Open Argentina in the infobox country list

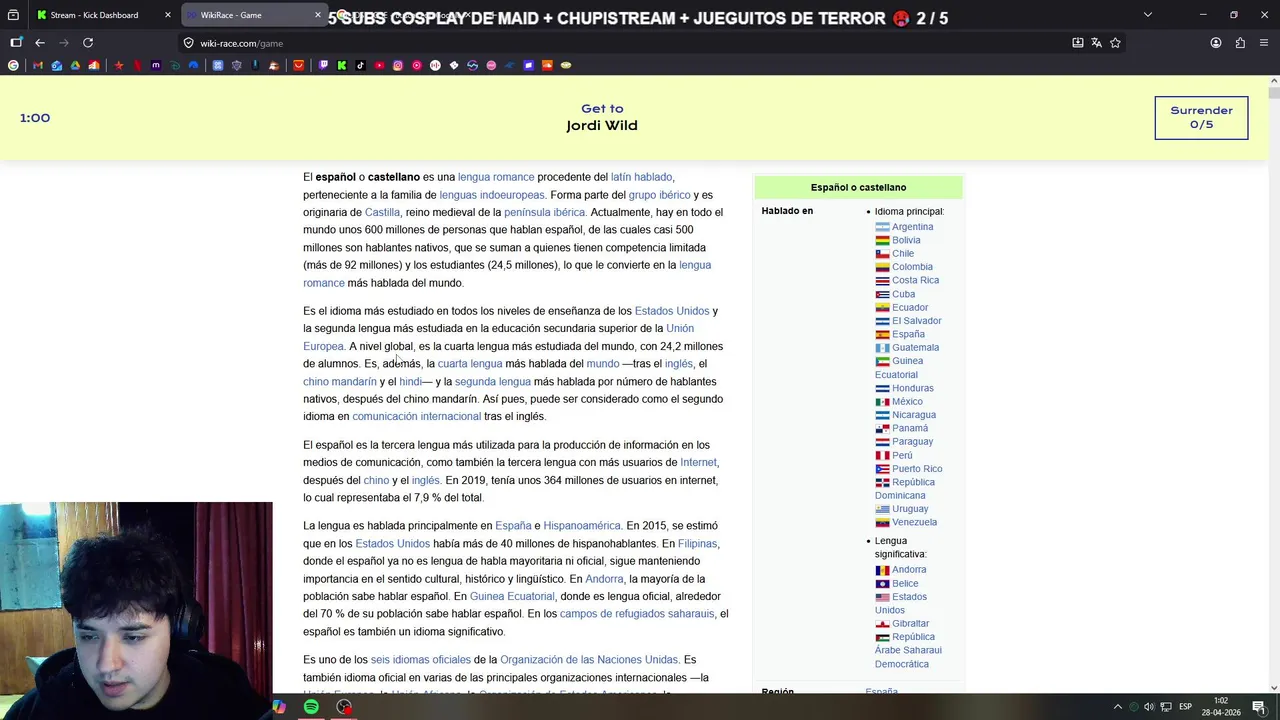point(912,227)
